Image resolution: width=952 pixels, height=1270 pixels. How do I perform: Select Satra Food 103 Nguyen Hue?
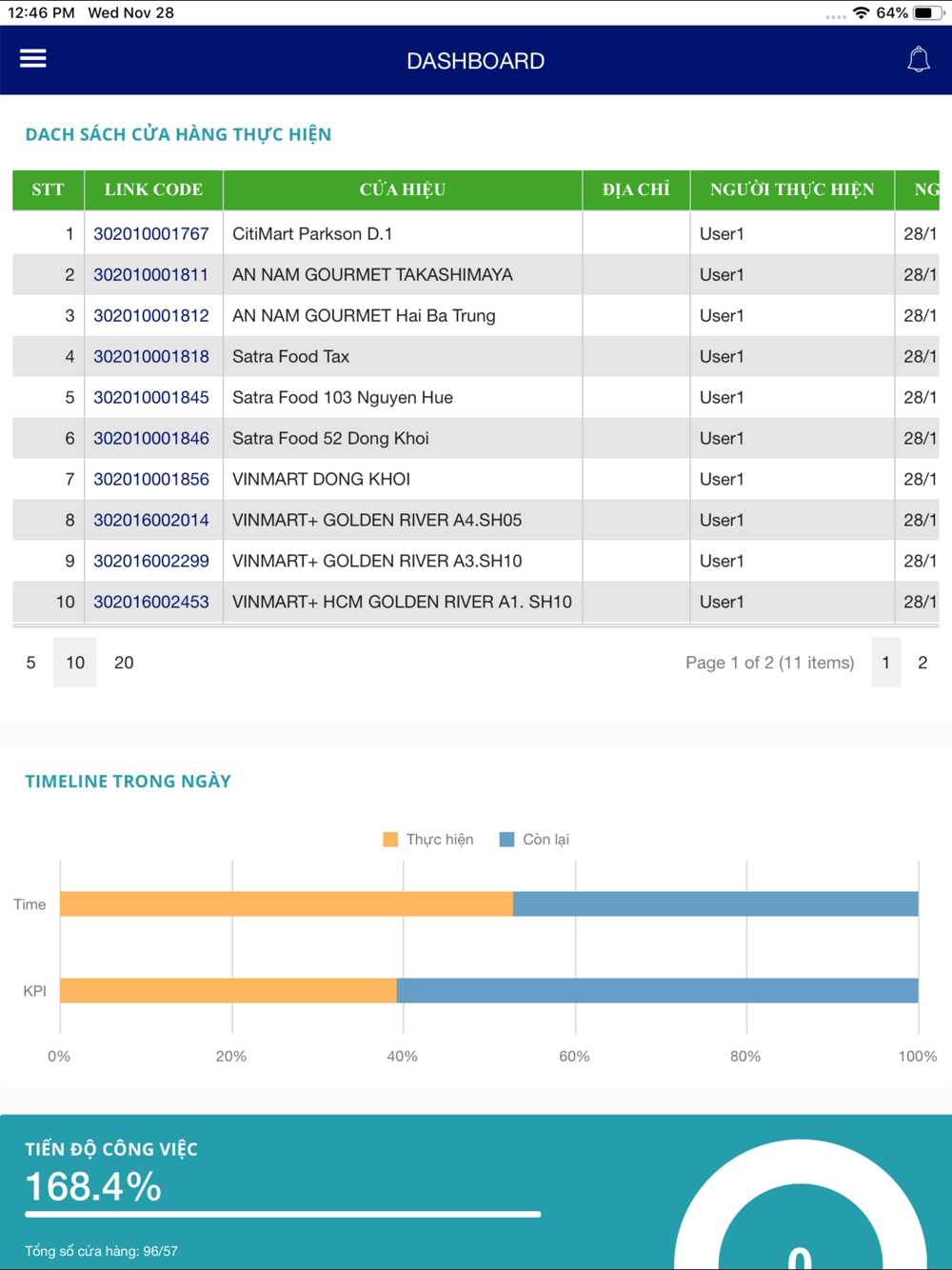click(x=343, y=398)
